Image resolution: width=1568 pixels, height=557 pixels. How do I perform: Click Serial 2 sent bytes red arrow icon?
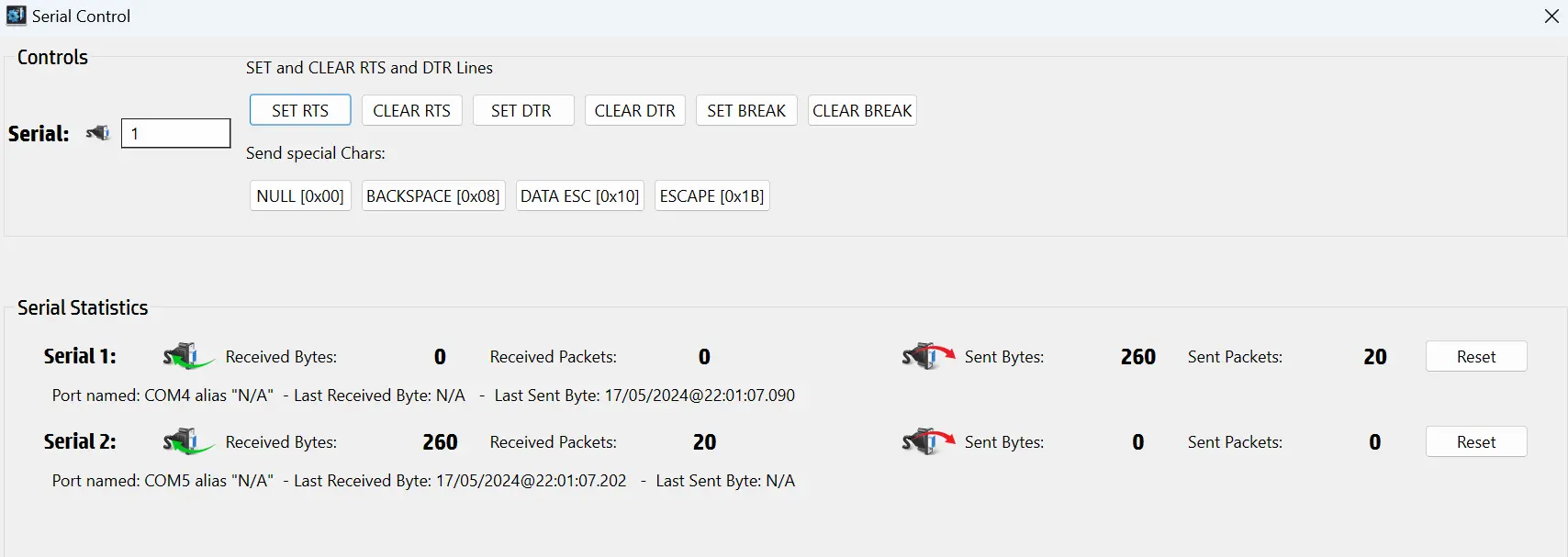(928, 441)
